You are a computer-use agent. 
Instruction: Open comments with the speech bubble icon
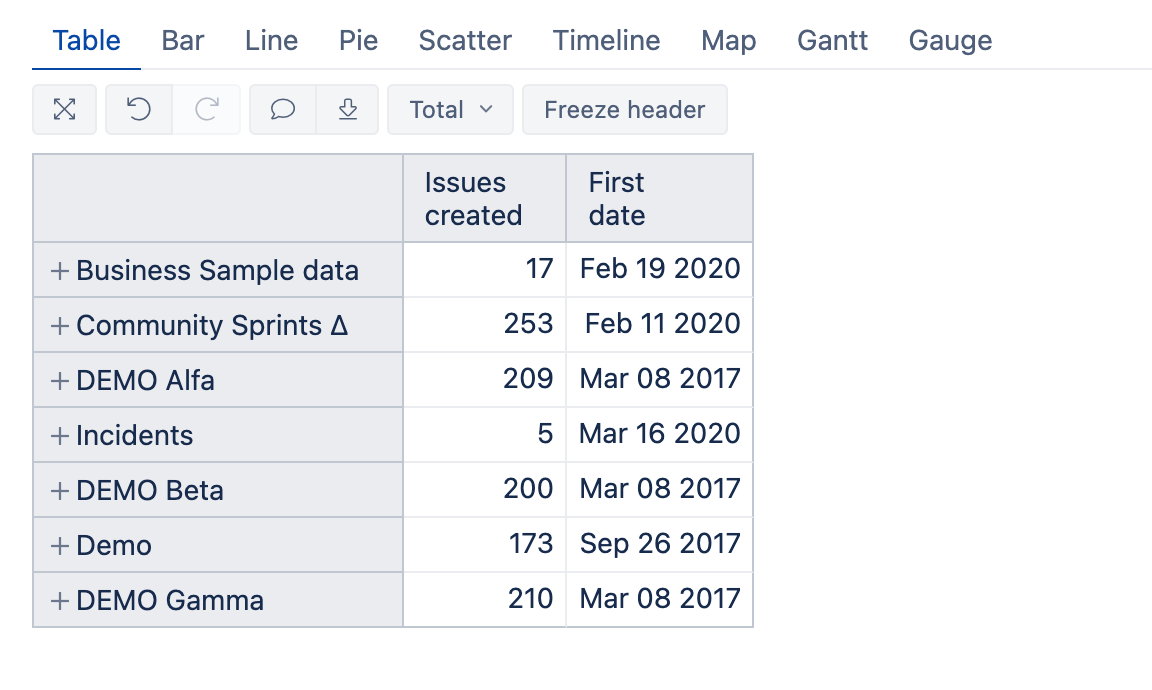click(x=283, y=109)
